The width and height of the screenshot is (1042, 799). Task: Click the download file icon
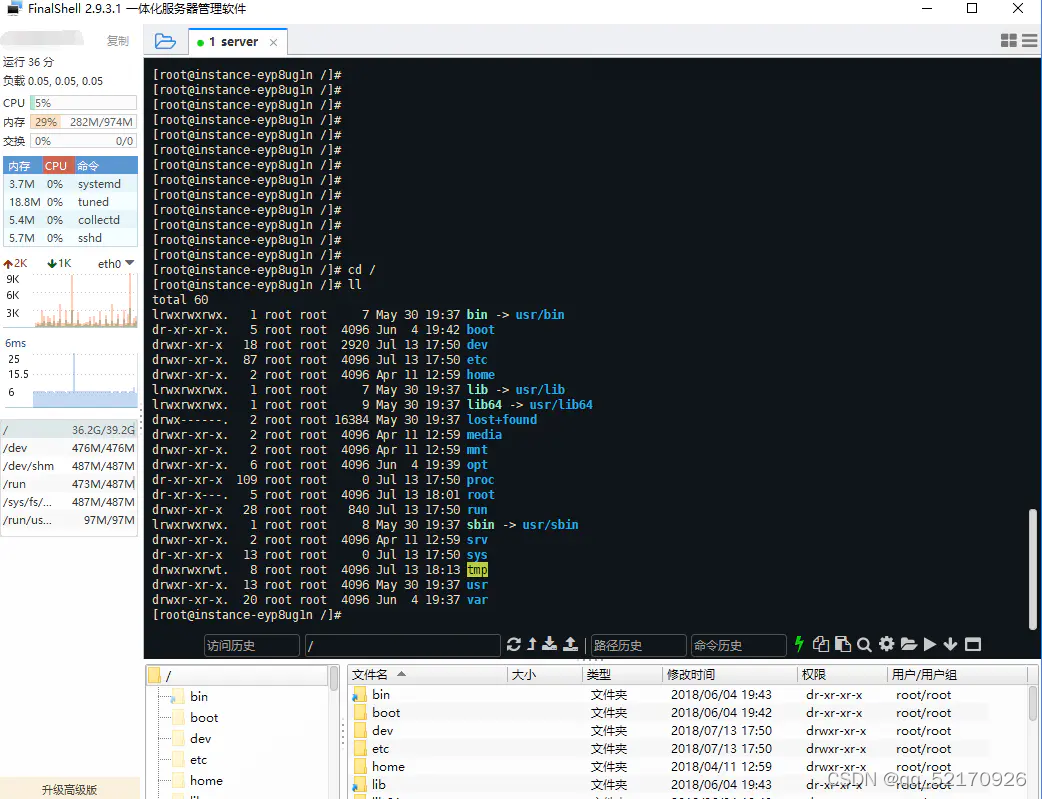click(x=550, y=644)
